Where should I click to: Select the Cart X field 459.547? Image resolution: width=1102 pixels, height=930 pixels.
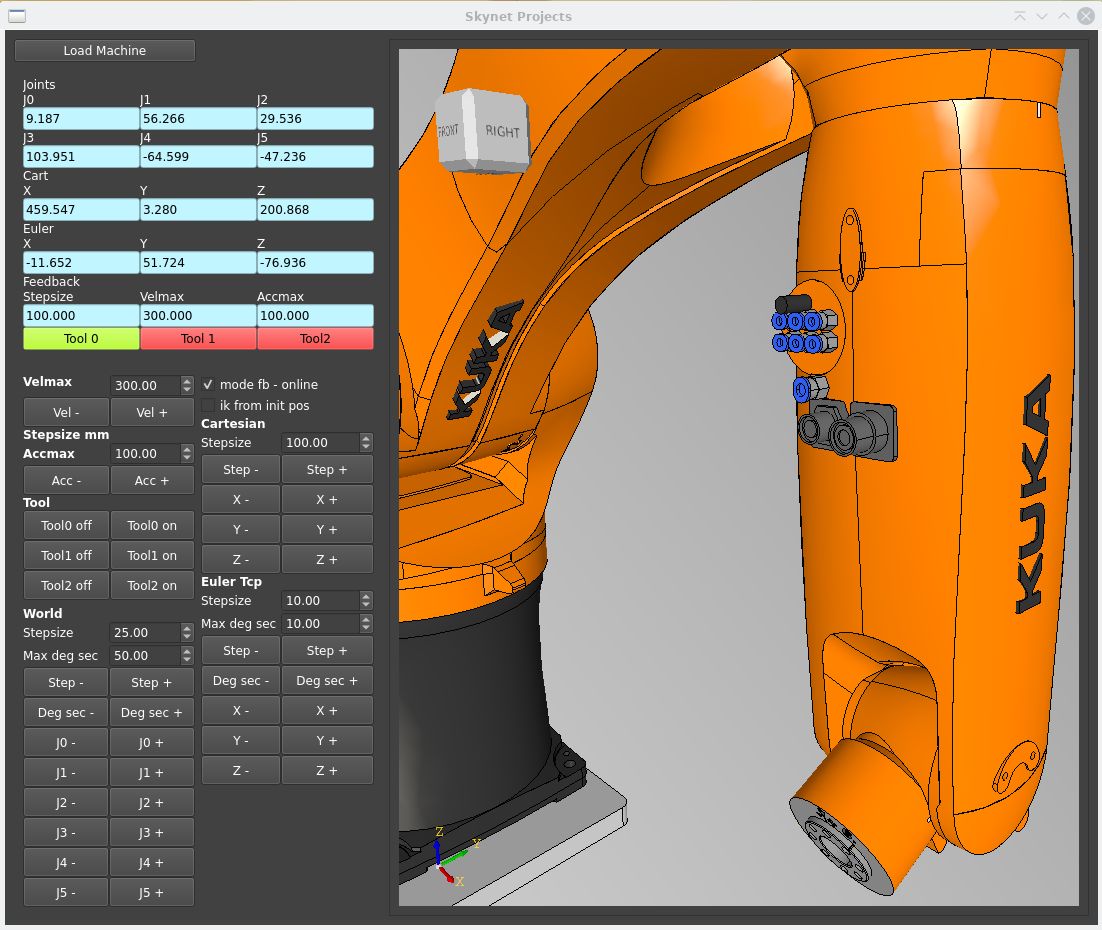(81, 209)
